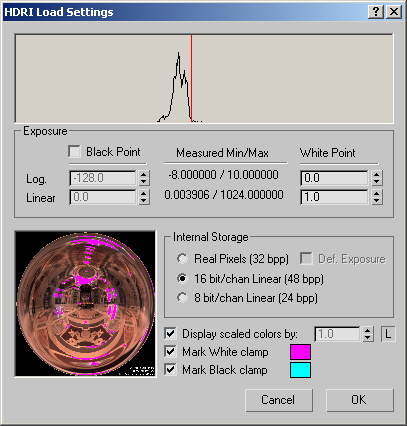This screenshot has width=407, height=426.
Task: Click the White Point Linear value field
Action: 334,197
